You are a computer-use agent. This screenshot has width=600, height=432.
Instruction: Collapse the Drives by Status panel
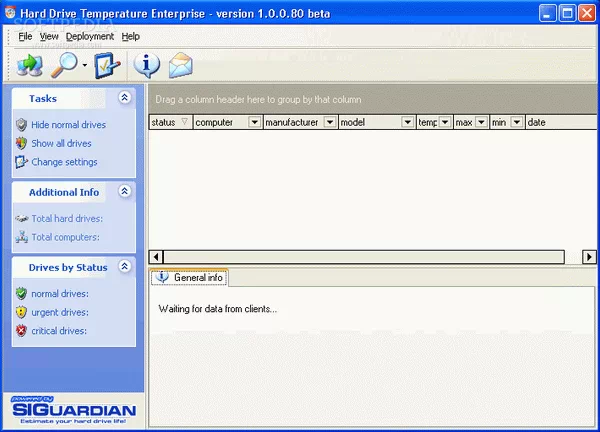coord(124,266)
